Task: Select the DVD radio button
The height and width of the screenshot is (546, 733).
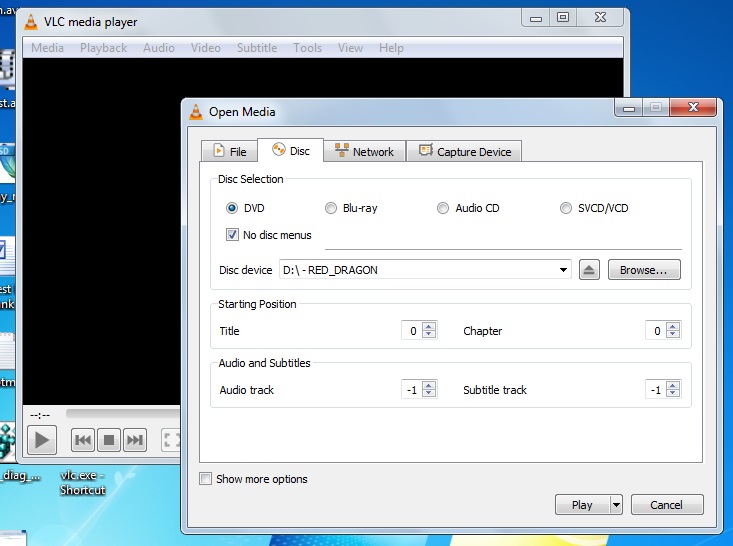Action: click(x=232, y=208)
